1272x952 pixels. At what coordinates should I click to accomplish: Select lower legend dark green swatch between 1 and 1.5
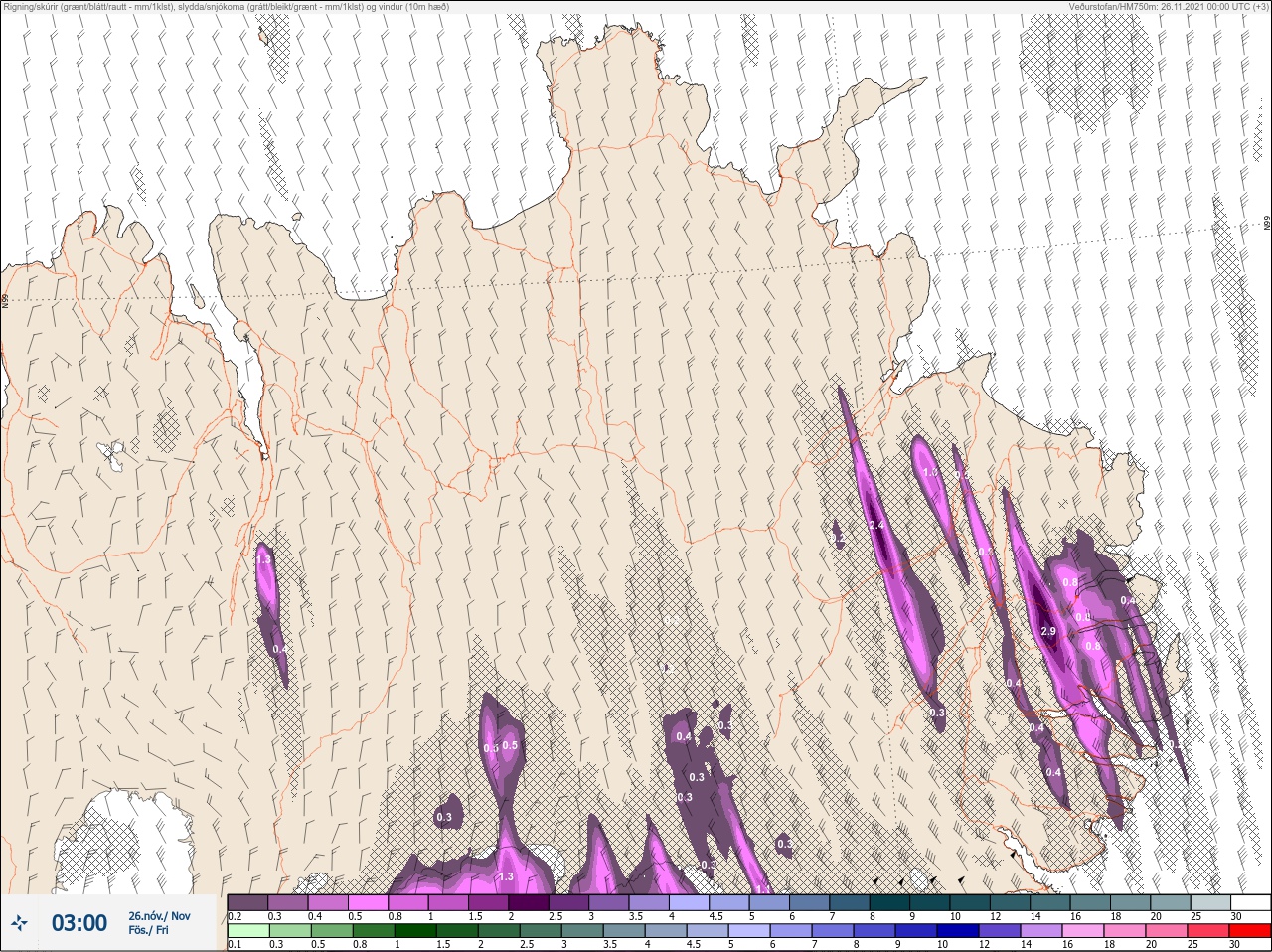tap(414, 930)
